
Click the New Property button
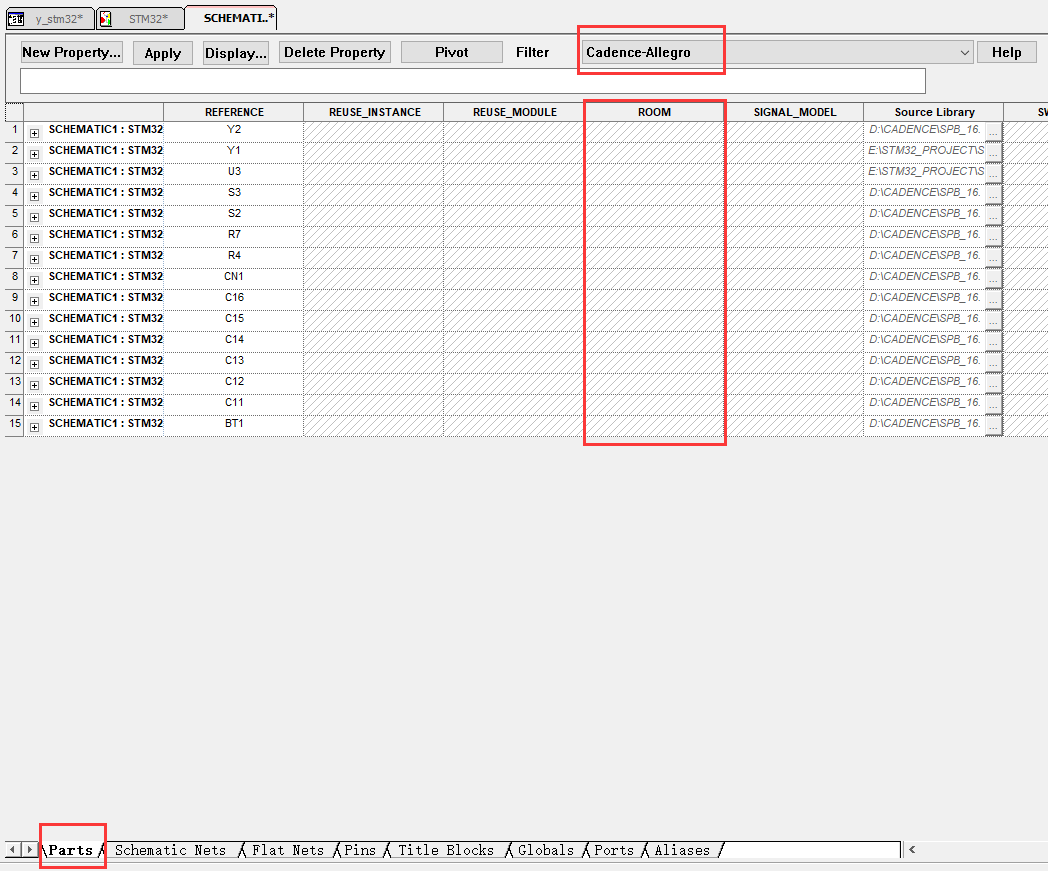(x=72, y=53)
